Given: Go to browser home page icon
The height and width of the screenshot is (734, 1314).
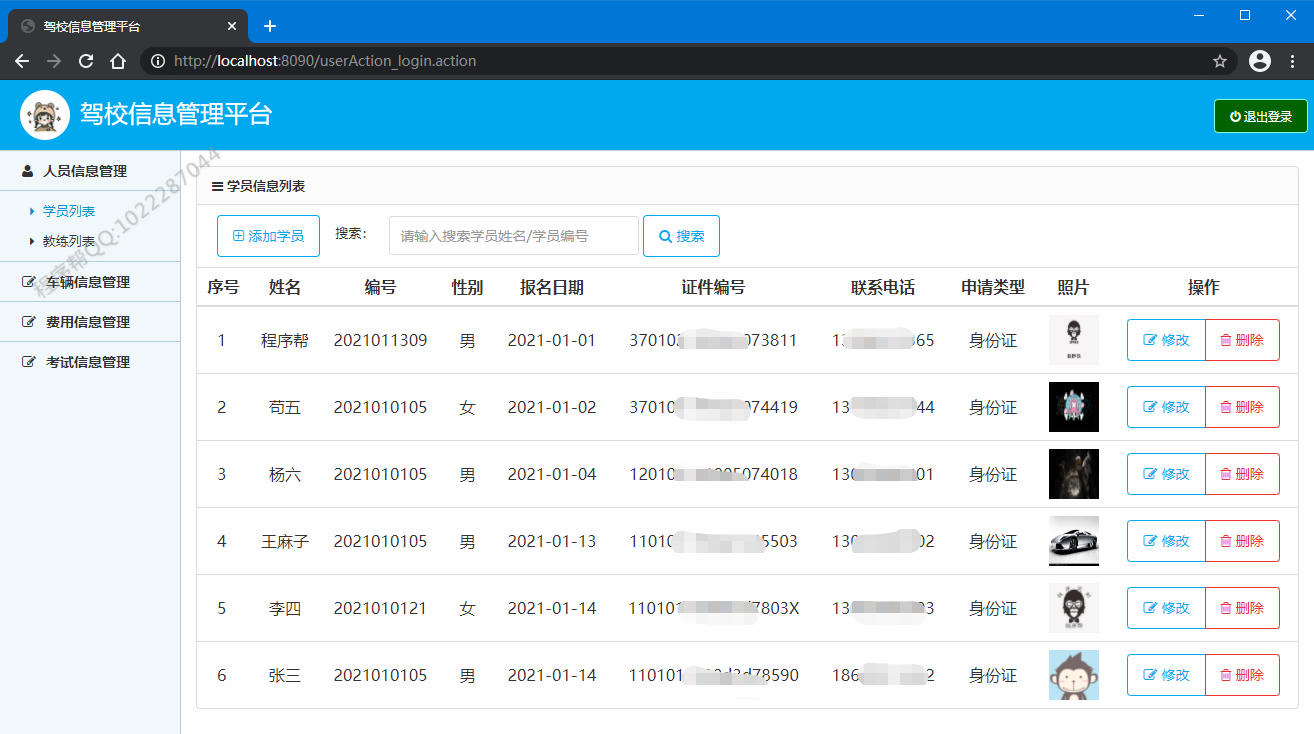Looking at the screenshot, I should [118, 61].
